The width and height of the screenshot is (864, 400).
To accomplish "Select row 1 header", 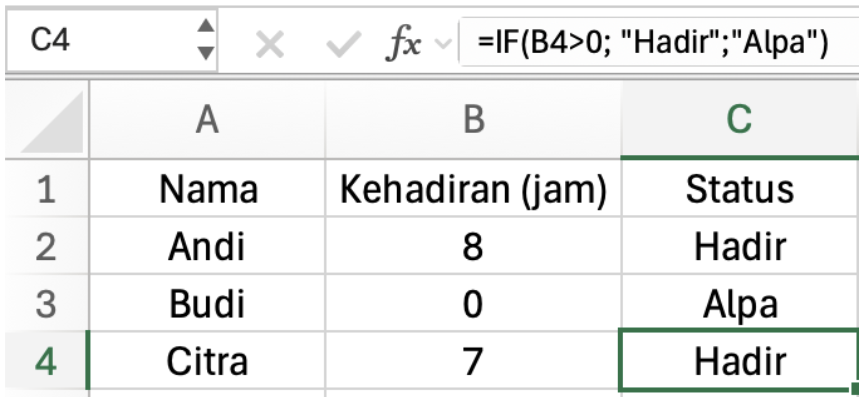I will click(44, 189).
